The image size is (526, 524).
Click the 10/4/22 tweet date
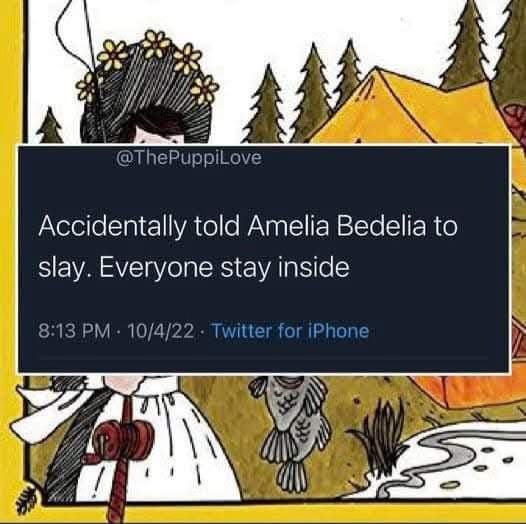[161, 331]
